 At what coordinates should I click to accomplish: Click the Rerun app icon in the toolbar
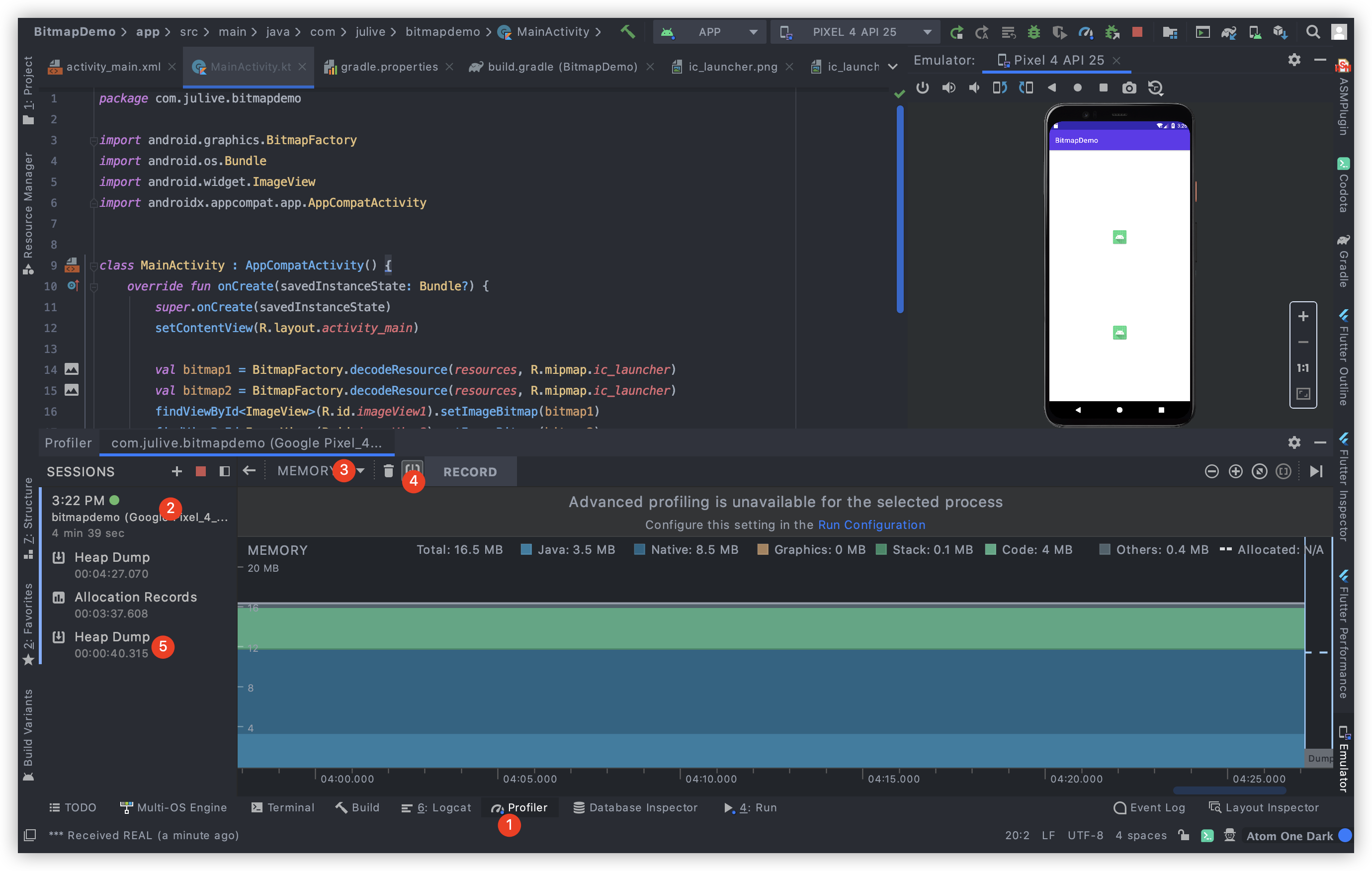click(956, 32)
